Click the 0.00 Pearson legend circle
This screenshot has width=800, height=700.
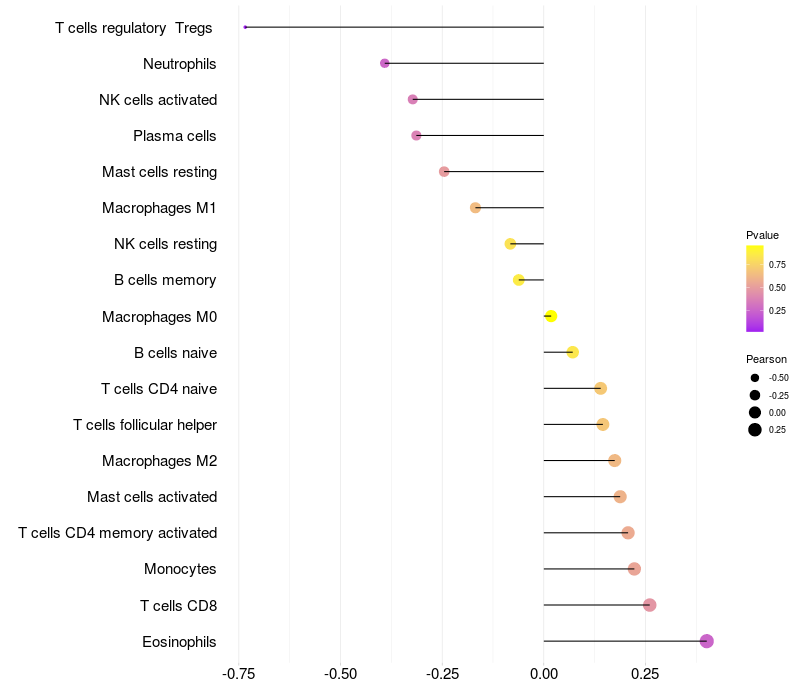755,412
